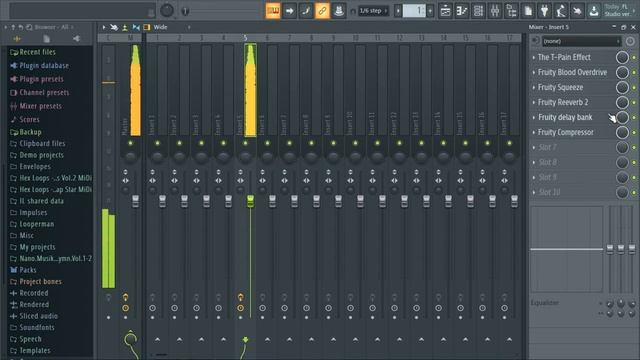640x360 pixels.
Task: Toggle typing keyboard to piano icon
Action: coord(273,11)
